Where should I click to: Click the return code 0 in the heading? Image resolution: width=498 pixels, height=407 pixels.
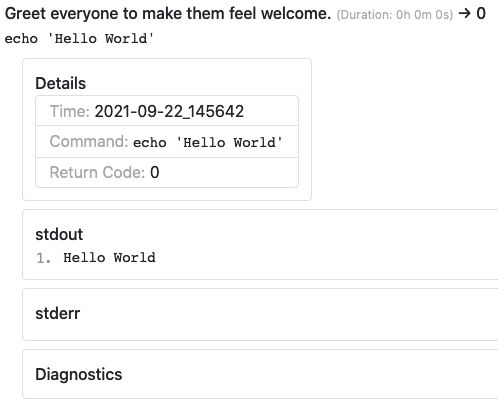(x=481, y=14)
